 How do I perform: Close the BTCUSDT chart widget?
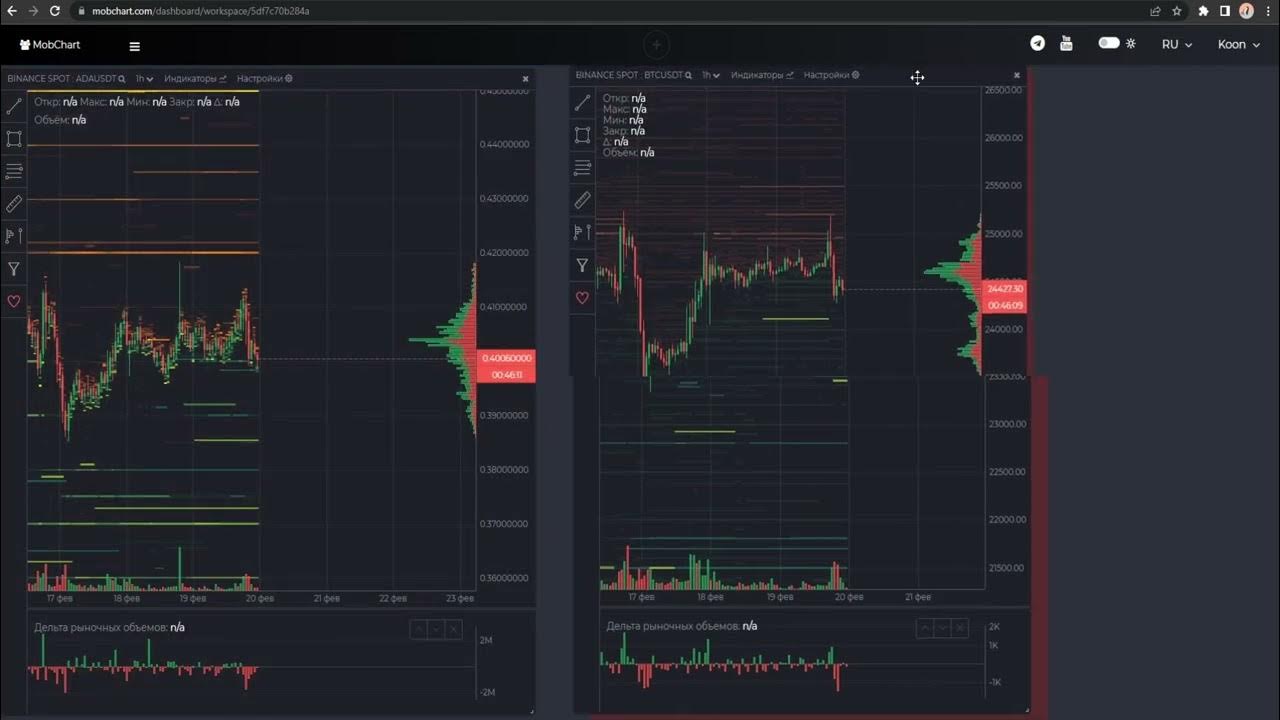click(1017, 75)
